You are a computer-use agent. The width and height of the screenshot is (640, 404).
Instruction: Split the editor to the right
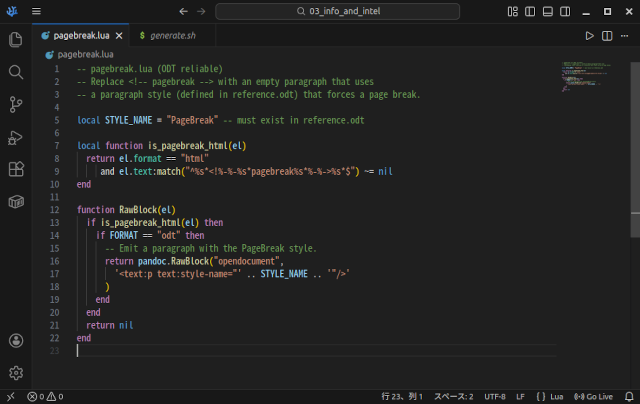(607, 35)
